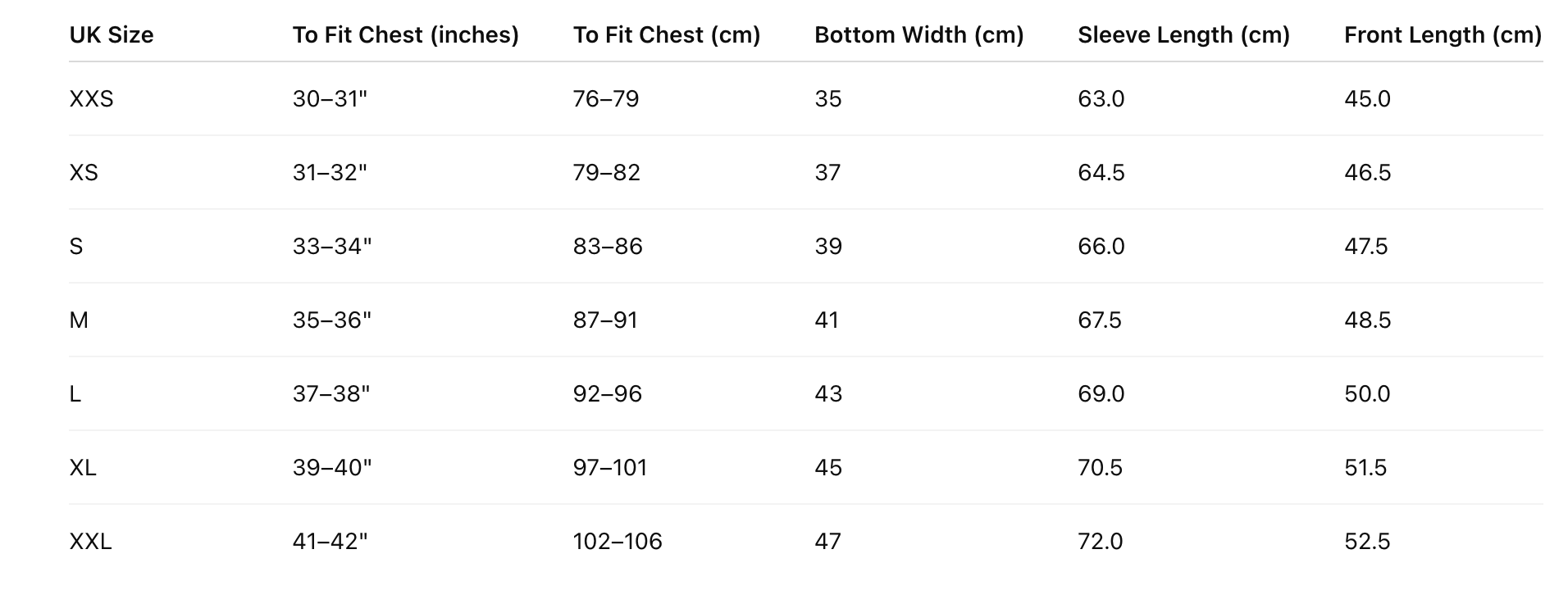Select the 102–106 chest cm value
This screenshot has height=613, width=1568.
coord(618,542)
